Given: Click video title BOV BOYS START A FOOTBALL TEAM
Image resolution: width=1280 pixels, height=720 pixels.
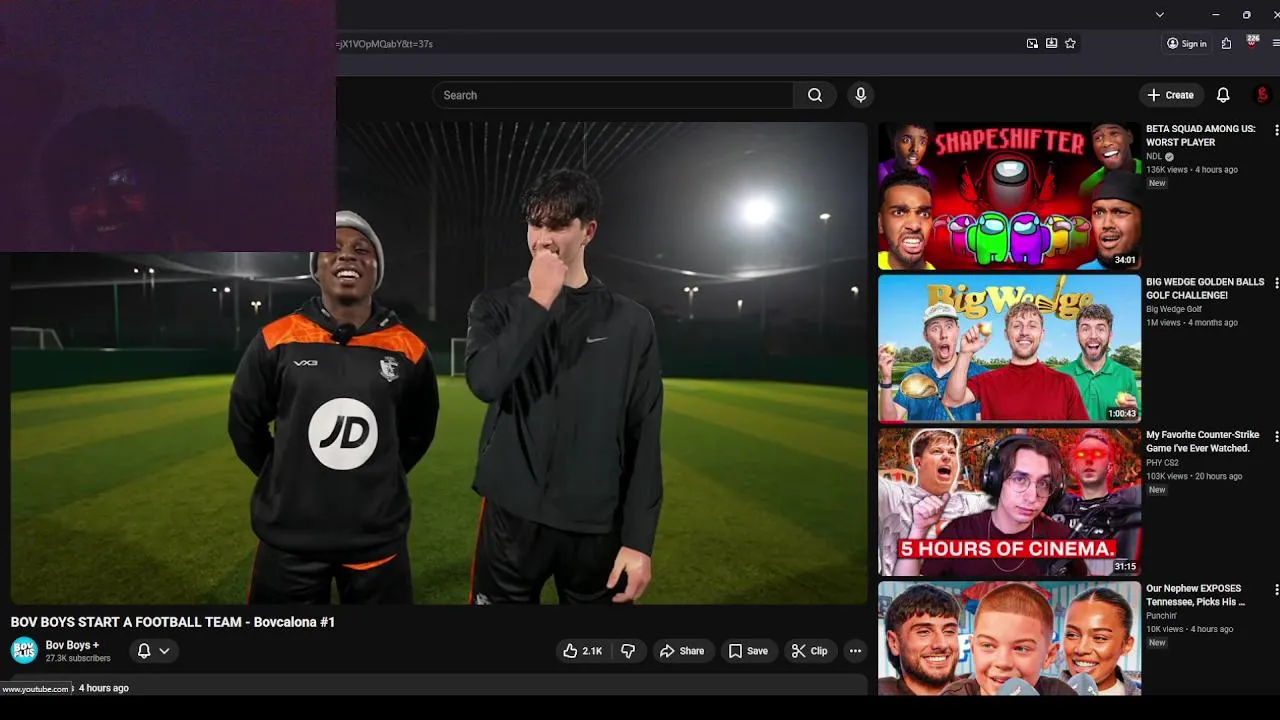Looking at the screenshot, I should click(x=173, y=622).
